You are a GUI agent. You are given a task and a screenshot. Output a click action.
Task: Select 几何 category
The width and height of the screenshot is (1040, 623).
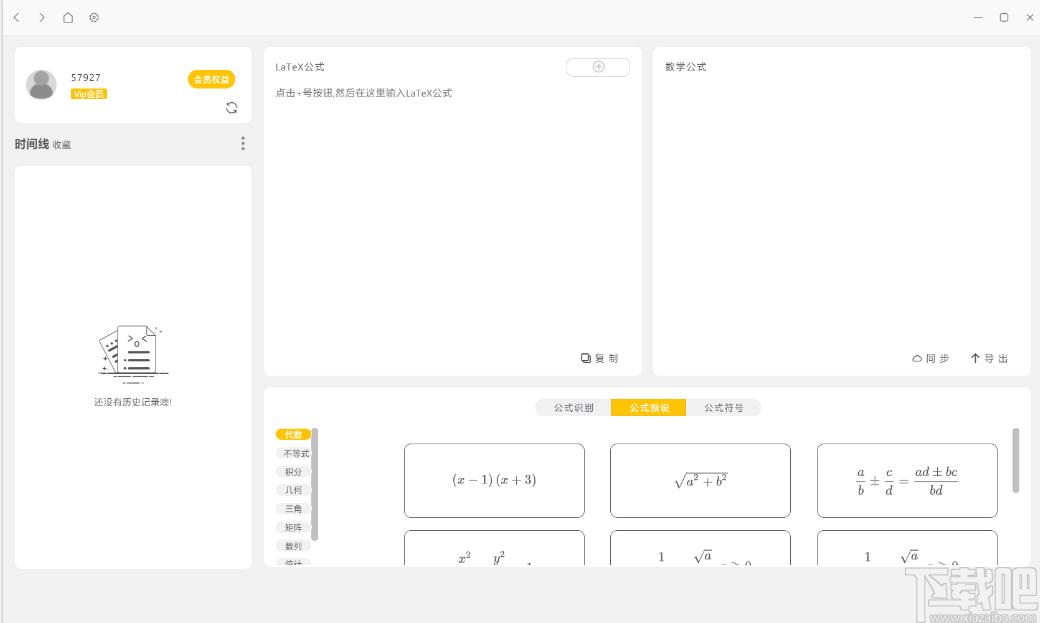click(x=293, y=490)
